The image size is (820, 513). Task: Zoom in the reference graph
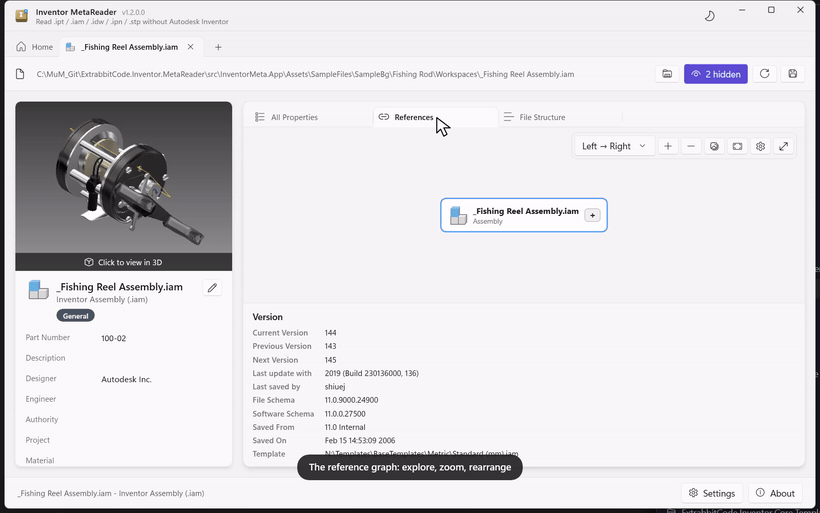pyautogui.click(x=668, y=146)
